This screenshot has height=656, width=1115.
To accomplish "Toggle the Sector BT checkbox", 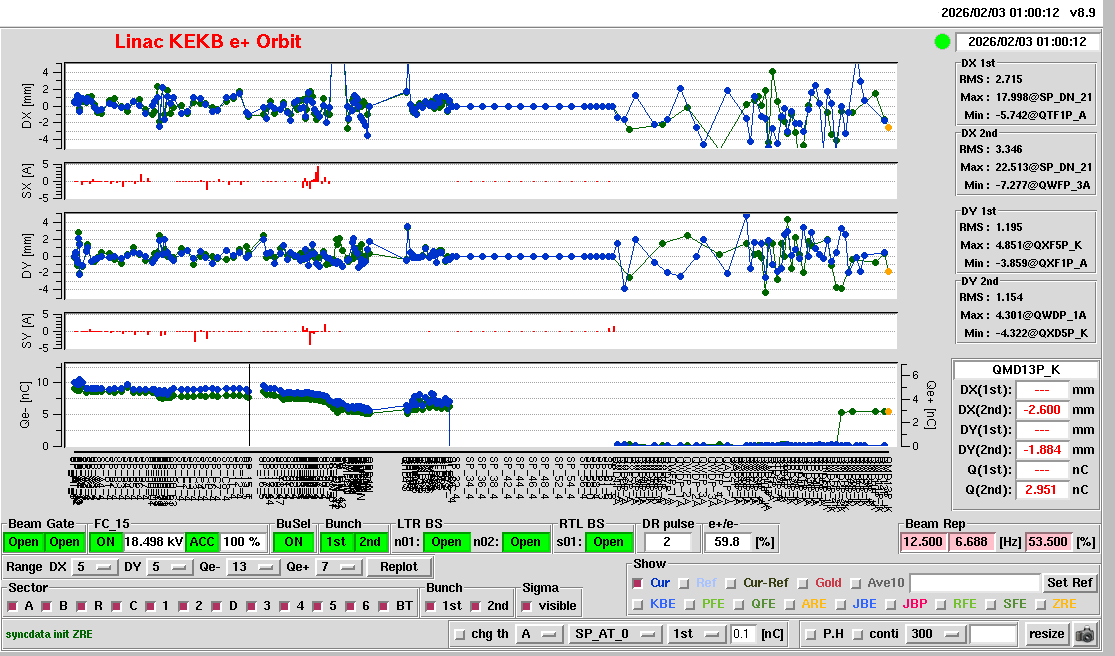I will pos(386,606).
